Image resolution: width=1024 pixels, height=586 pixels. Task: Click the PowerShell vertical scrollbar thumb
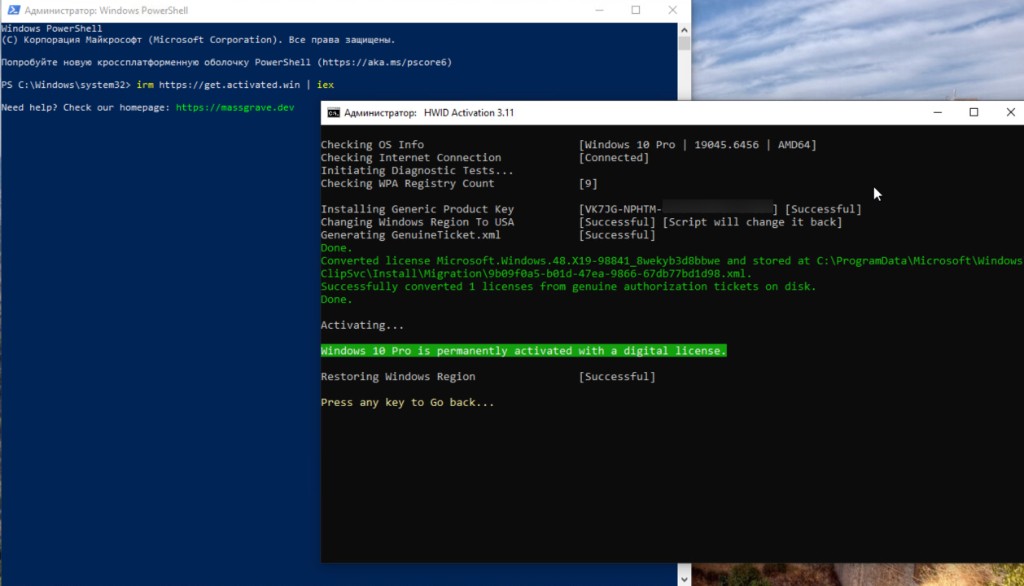pyautogui.click(x=684, y=43)
